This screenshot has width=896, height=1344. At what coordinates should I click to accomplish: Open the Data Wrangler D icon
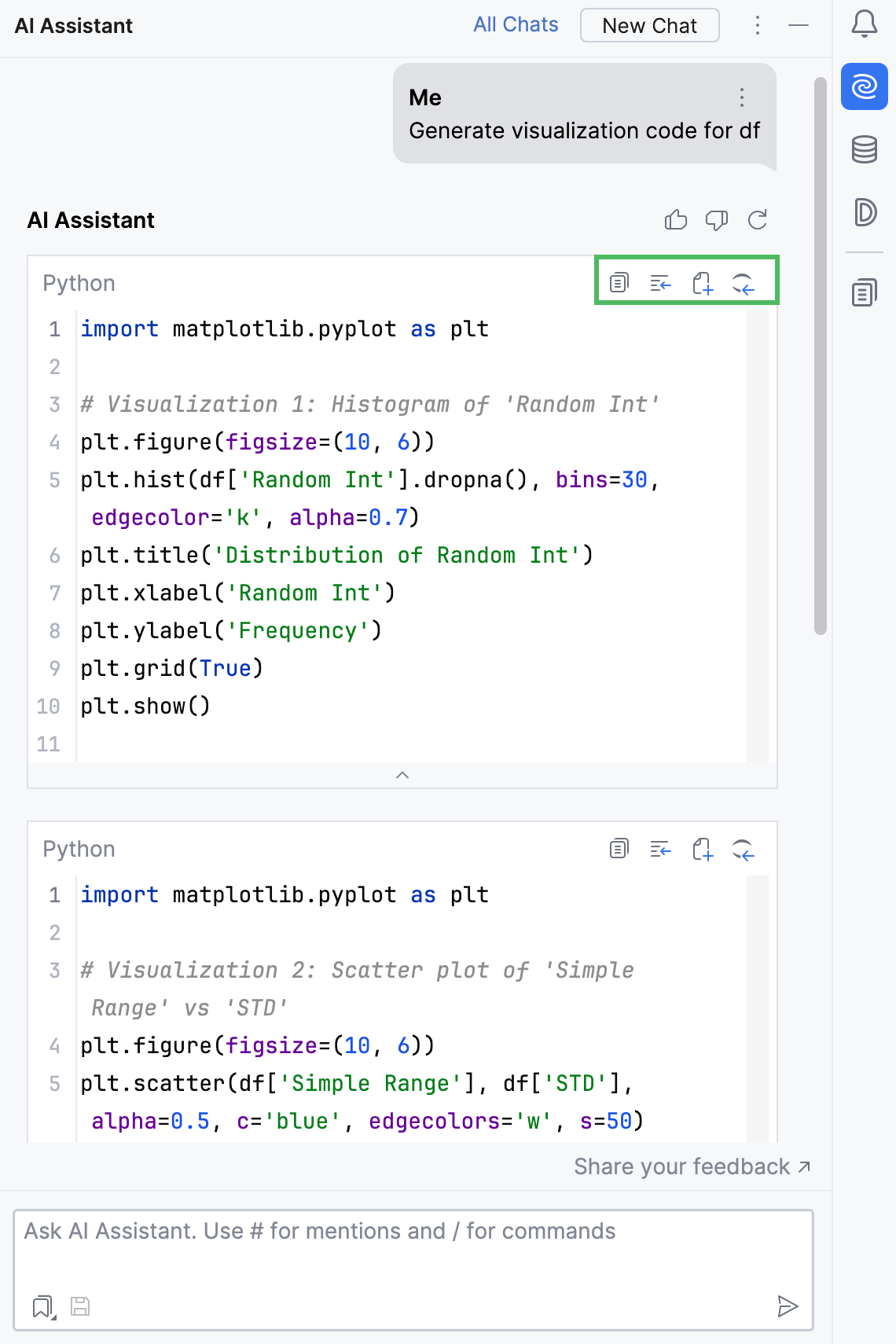(865, 212)
